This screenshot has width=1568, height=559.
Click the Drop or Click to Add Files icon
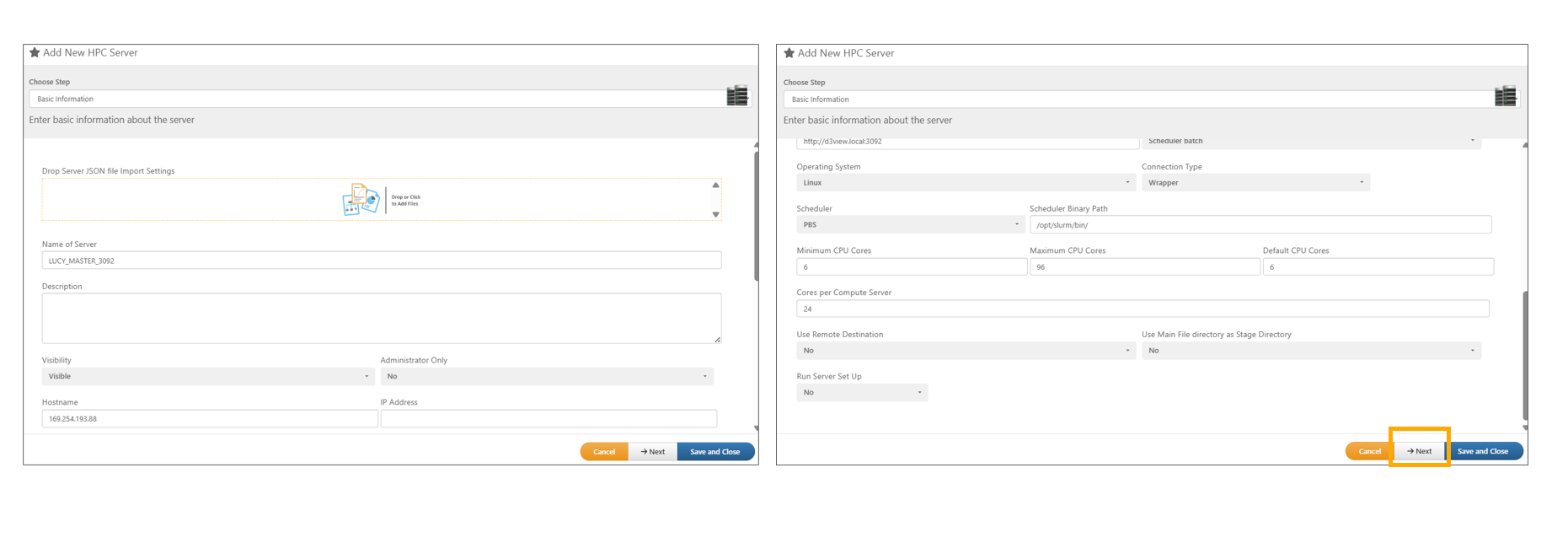coord(361,200)
